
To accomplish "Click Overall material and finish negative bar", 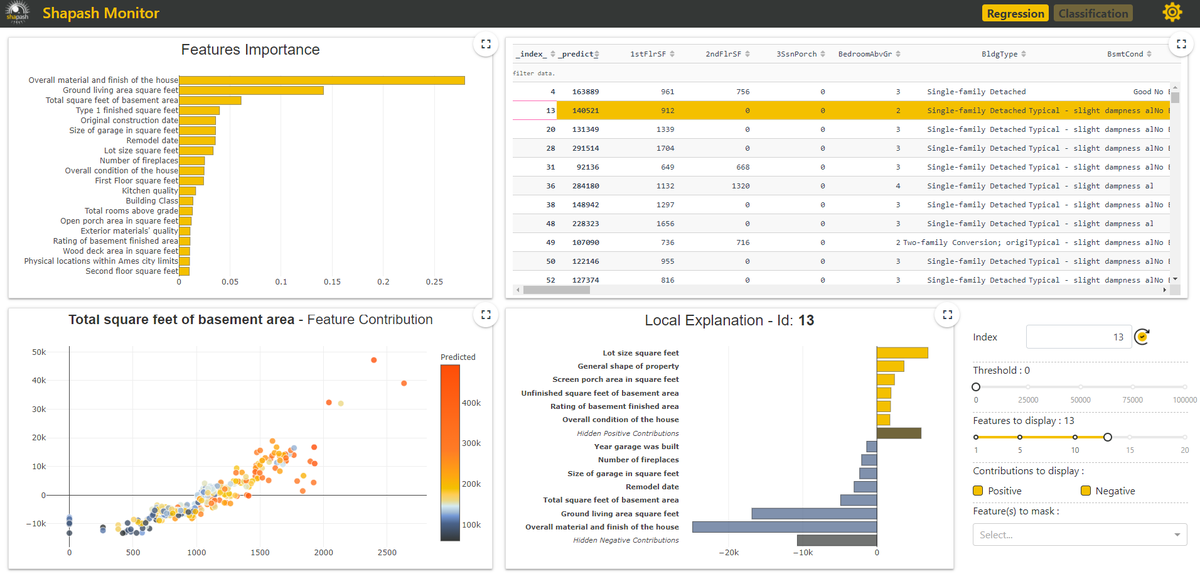I will pos(785,526).
